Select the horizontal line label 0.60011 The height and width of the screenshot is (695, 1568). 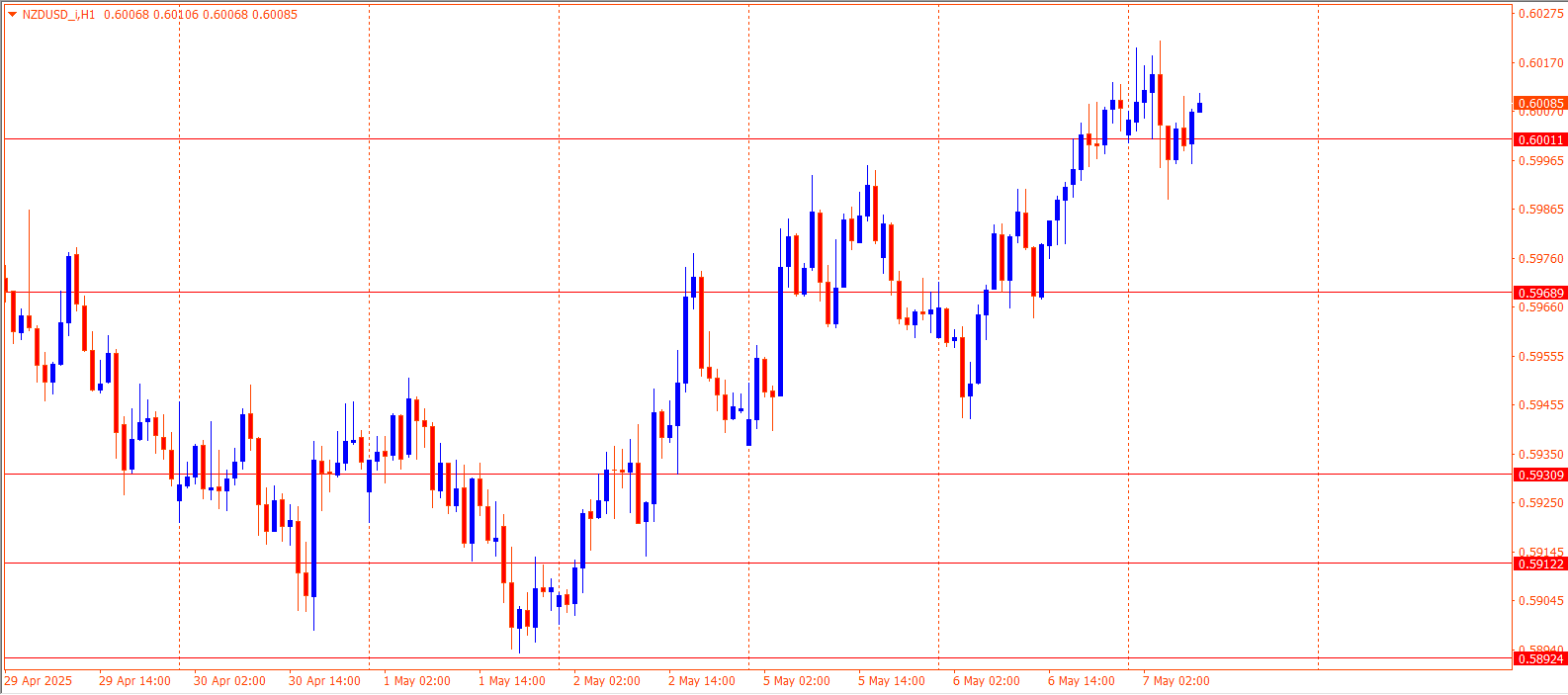click(x=1540, y=139)
